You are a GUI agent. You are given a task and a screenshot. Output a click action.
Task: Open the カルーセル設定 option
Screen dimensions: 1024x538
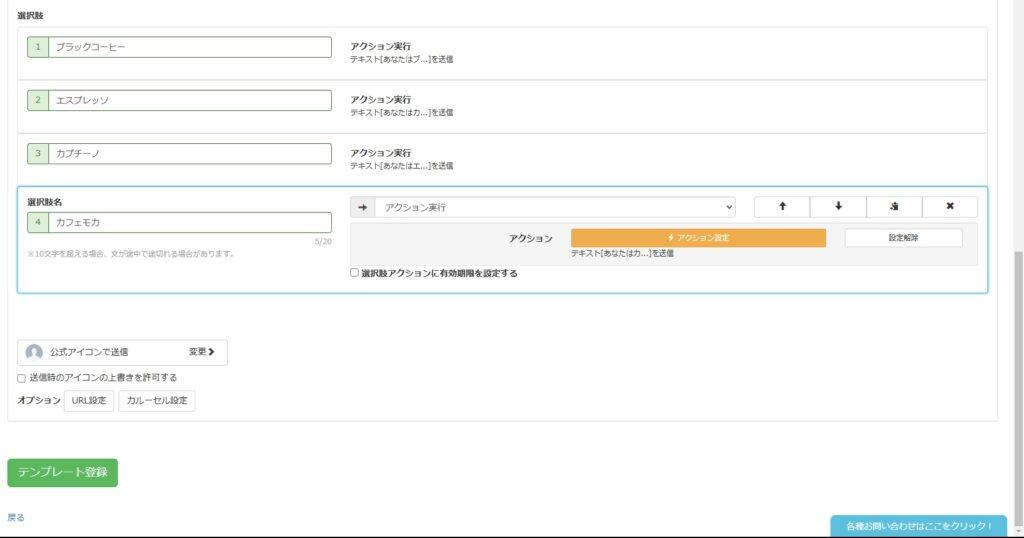click(157, 401)
